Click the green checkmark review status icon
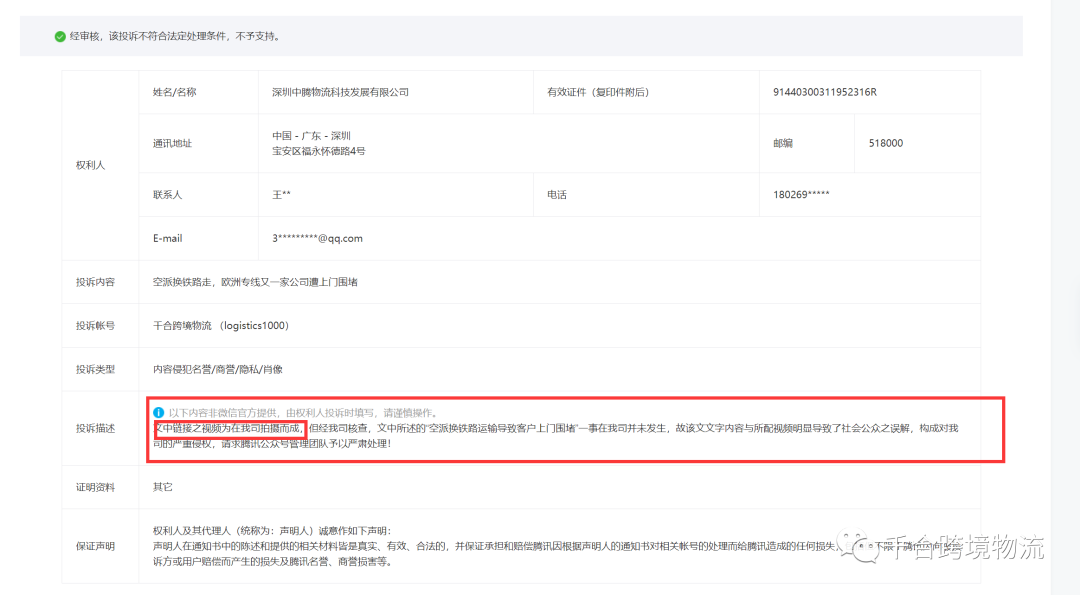Viewport: 1080px width, 595px height. pyautogui.click(x=60, y=36)
